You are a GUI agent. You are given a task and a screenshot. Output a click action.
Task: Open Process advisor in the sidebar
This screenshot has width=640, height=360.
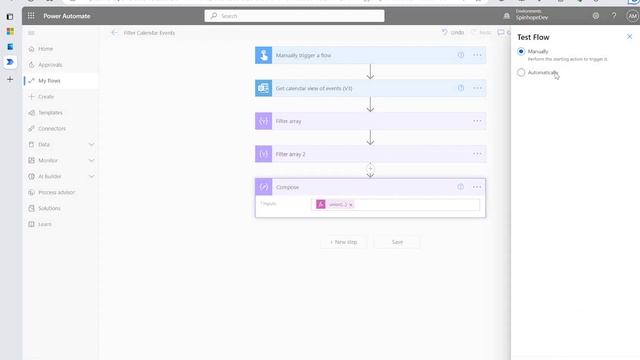click(x=60, y=192)
